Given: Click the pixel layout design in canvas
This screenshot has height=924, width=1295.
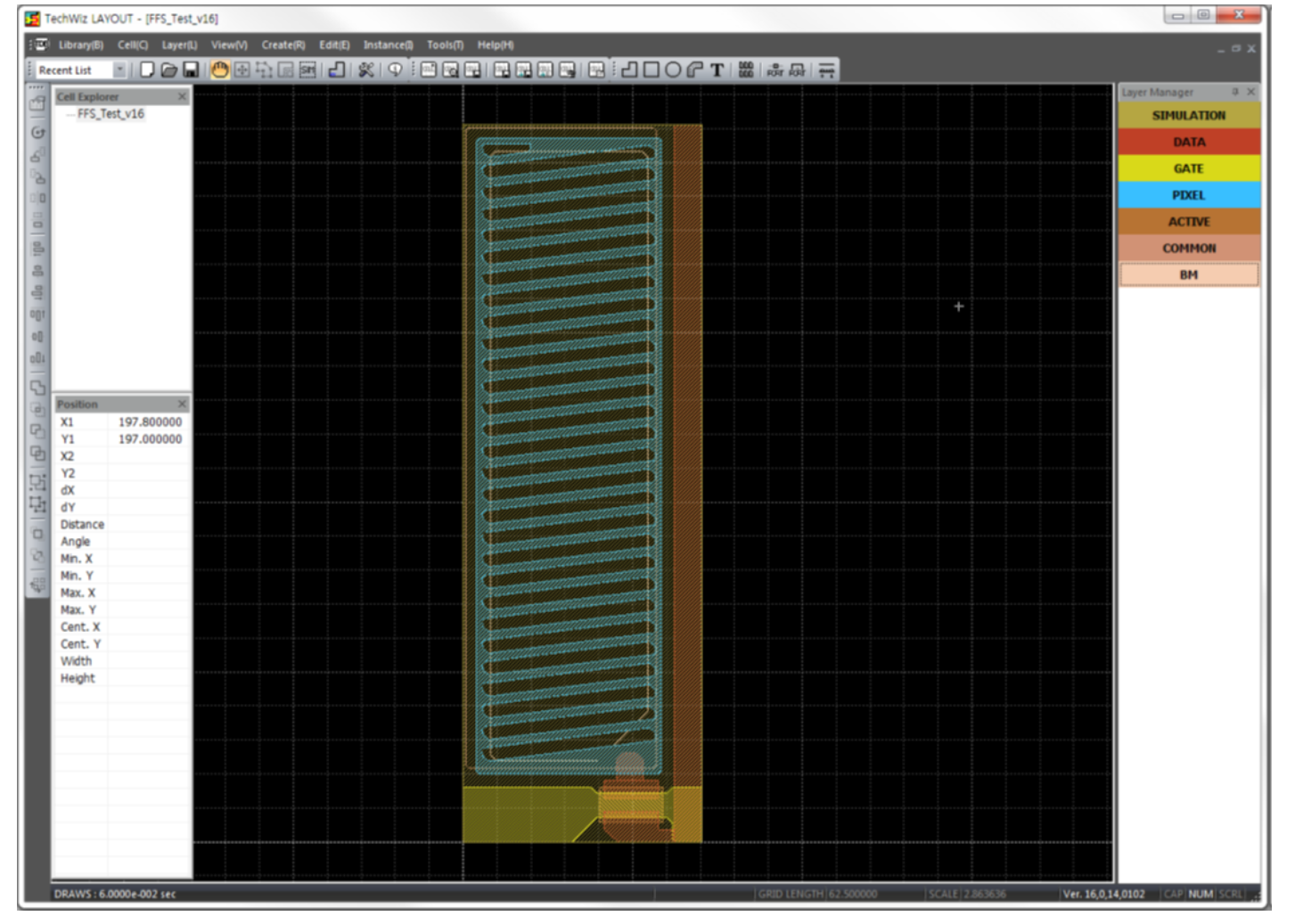Looking at the screenshot, I should point(583,483).
